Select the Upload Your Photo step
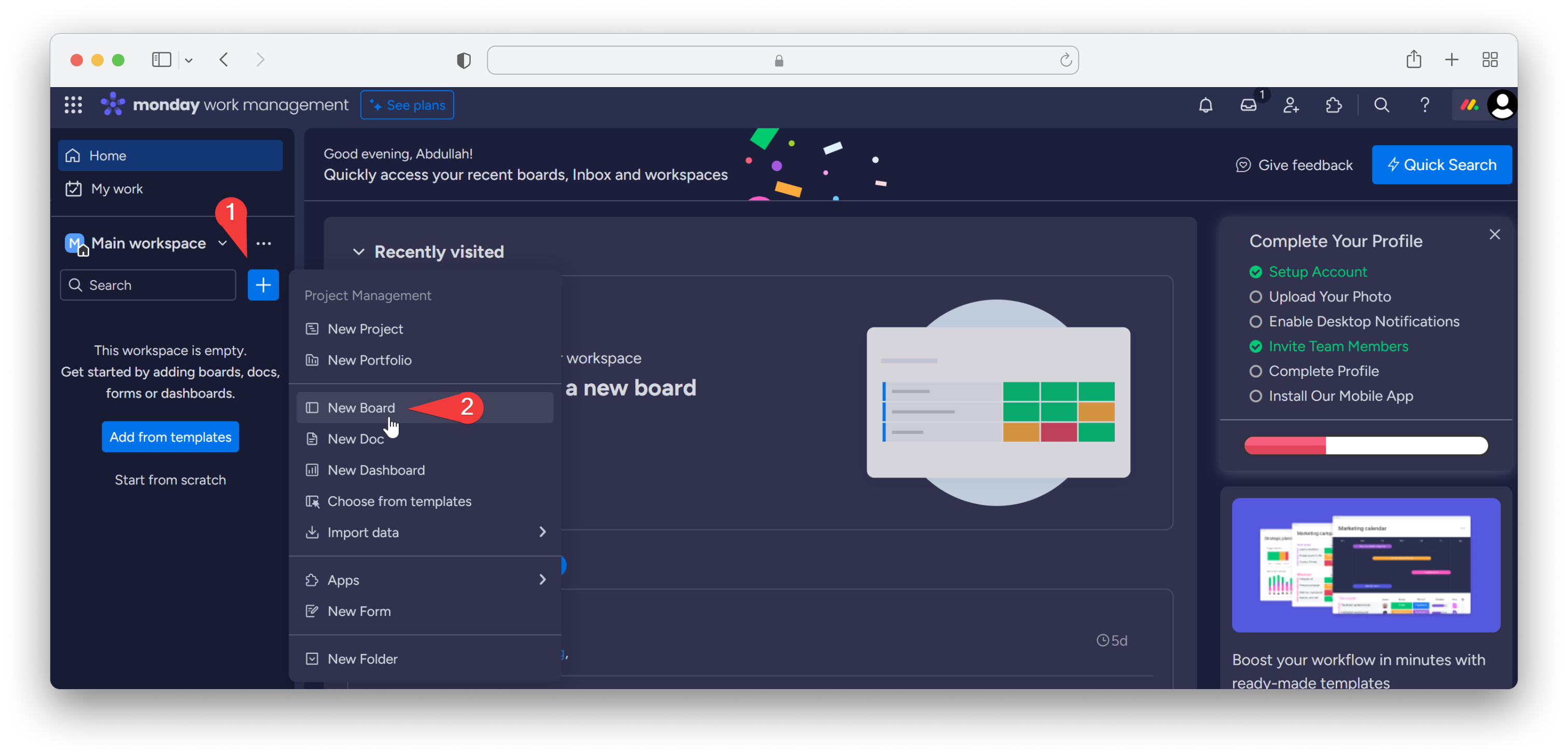The width and height of the screenshot is (1568, 756). click(1320, 297)
